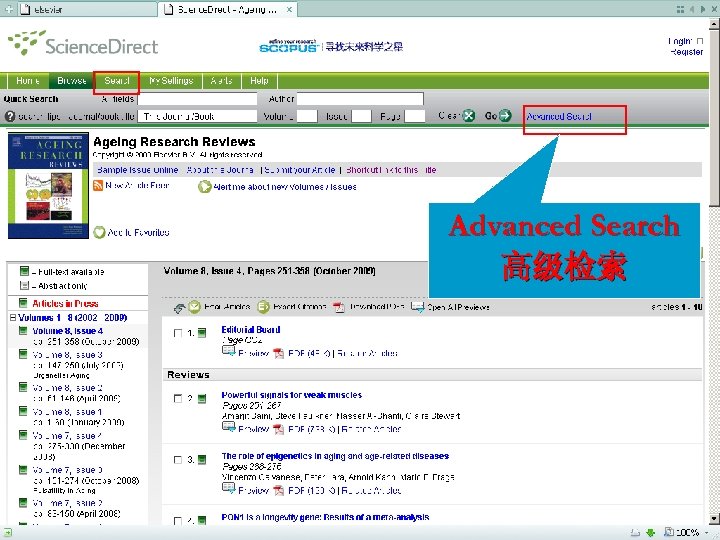Close the ScienceDirect browser tab
Screen dimensions: 720x540
pos(289,9)
